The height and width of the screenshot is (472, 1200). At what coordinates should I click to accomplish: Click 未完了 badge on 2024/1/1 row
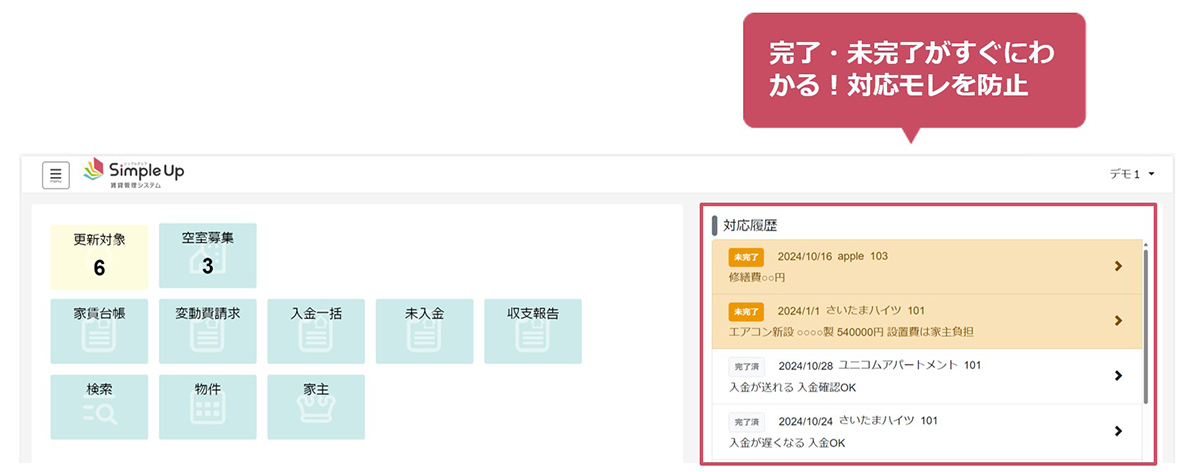click(746, 312)
